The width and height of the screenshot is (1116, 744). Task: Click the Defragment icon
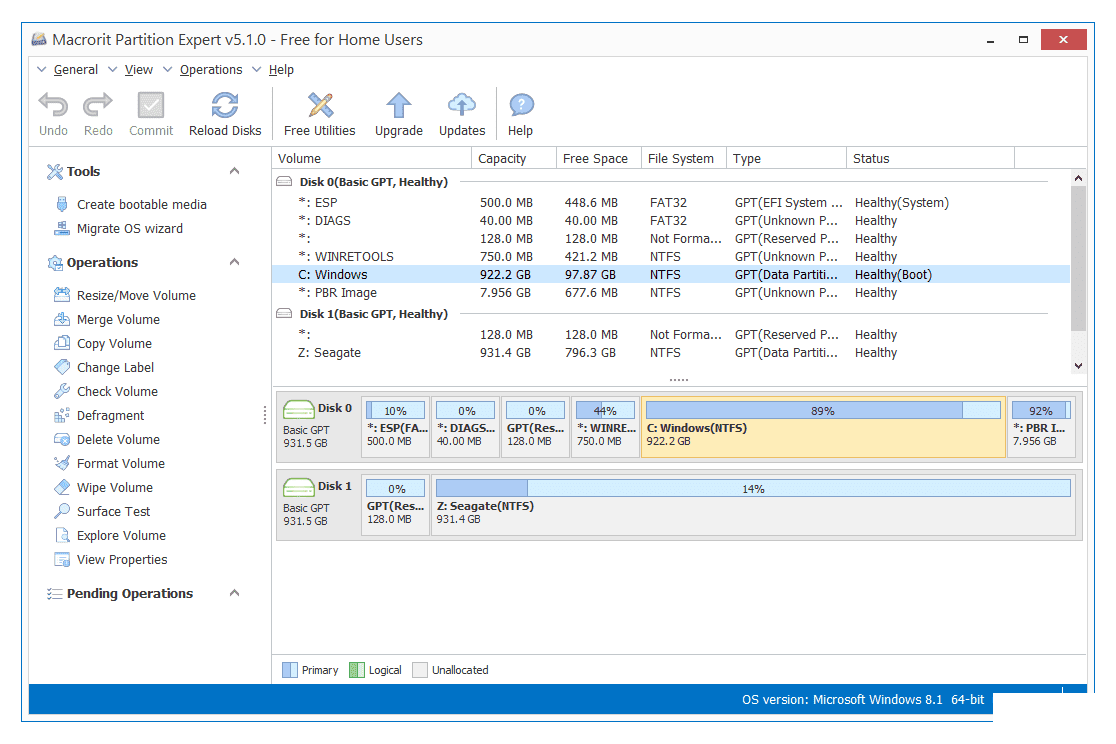[x=62, y=415]
